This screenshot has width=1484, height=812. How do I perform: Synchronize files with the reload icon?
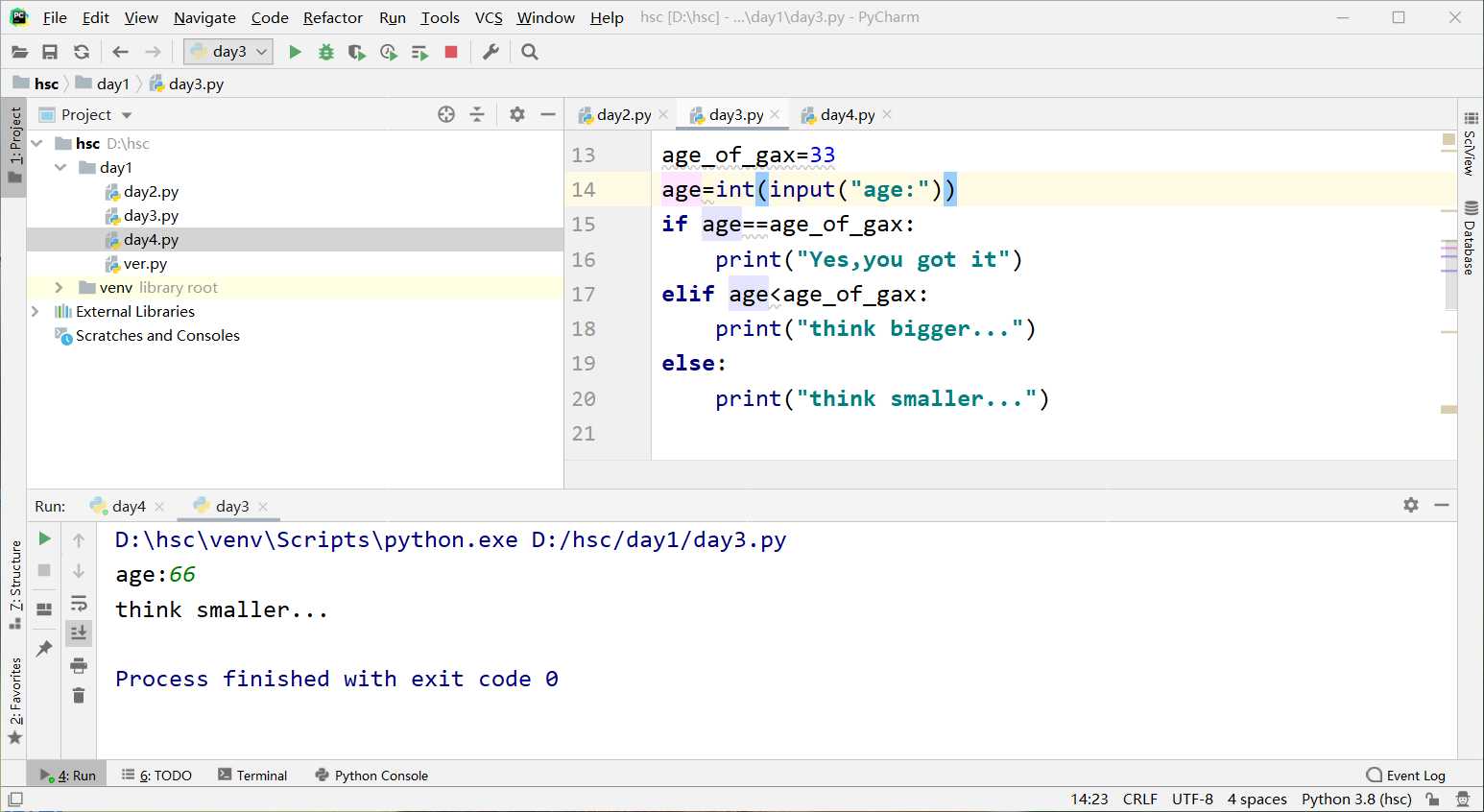(82, 52)
